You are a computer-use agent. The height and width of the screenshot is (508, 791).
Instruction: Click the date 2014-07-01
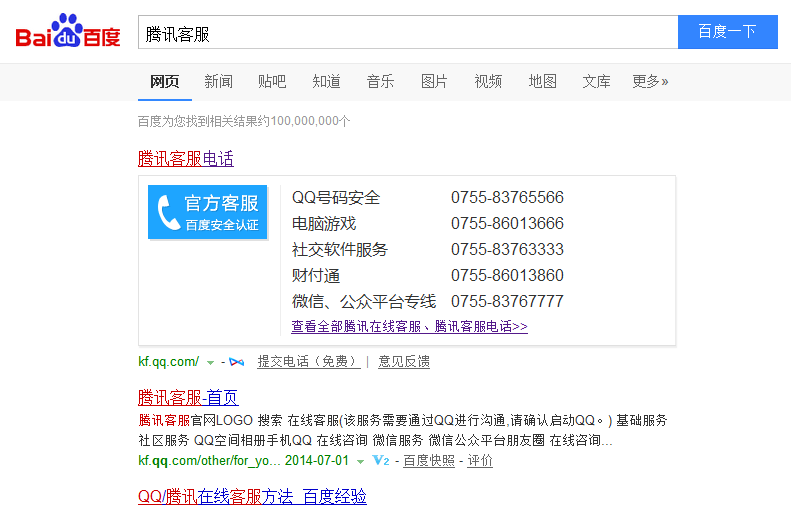point(317,461)
